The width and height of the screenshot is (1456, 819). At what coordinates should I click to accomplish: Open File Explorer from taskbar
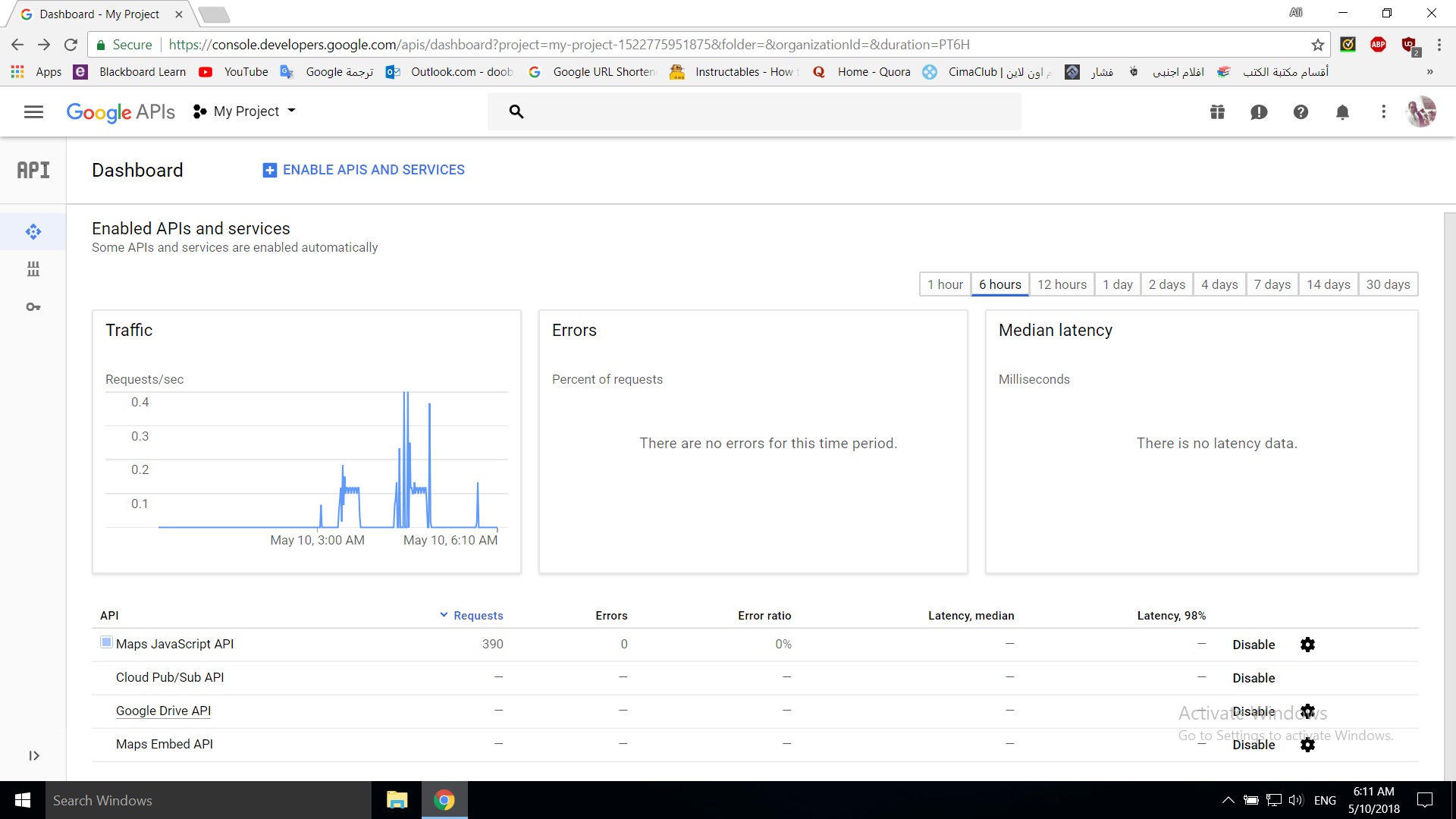pyautogui.click(x=397, y=800)
